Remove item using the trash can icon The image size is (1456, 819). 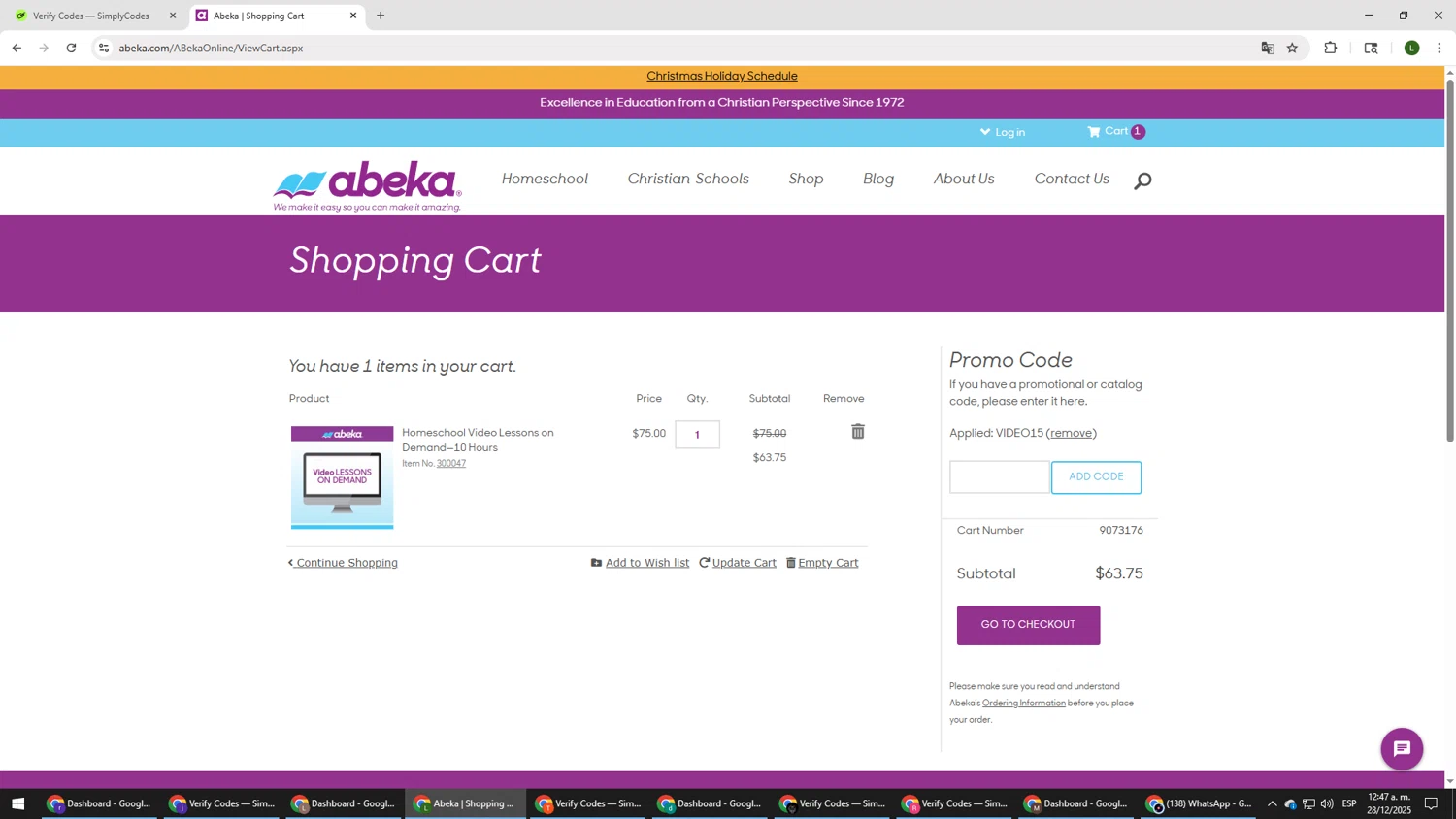click(x=858, y=432)
